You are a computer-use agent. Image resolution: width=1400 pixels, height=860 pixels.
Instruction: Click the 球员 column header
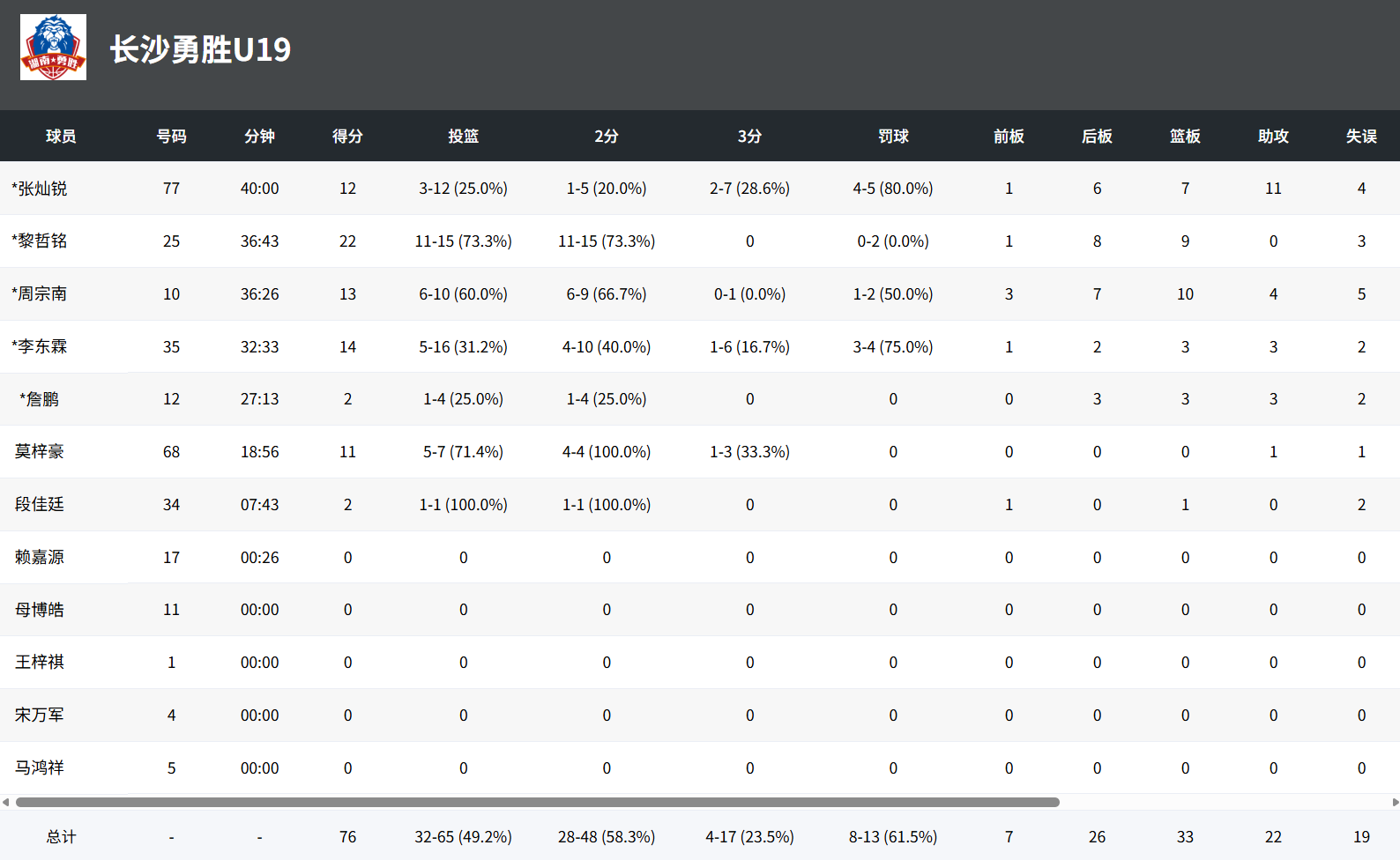tap(61, 136)
